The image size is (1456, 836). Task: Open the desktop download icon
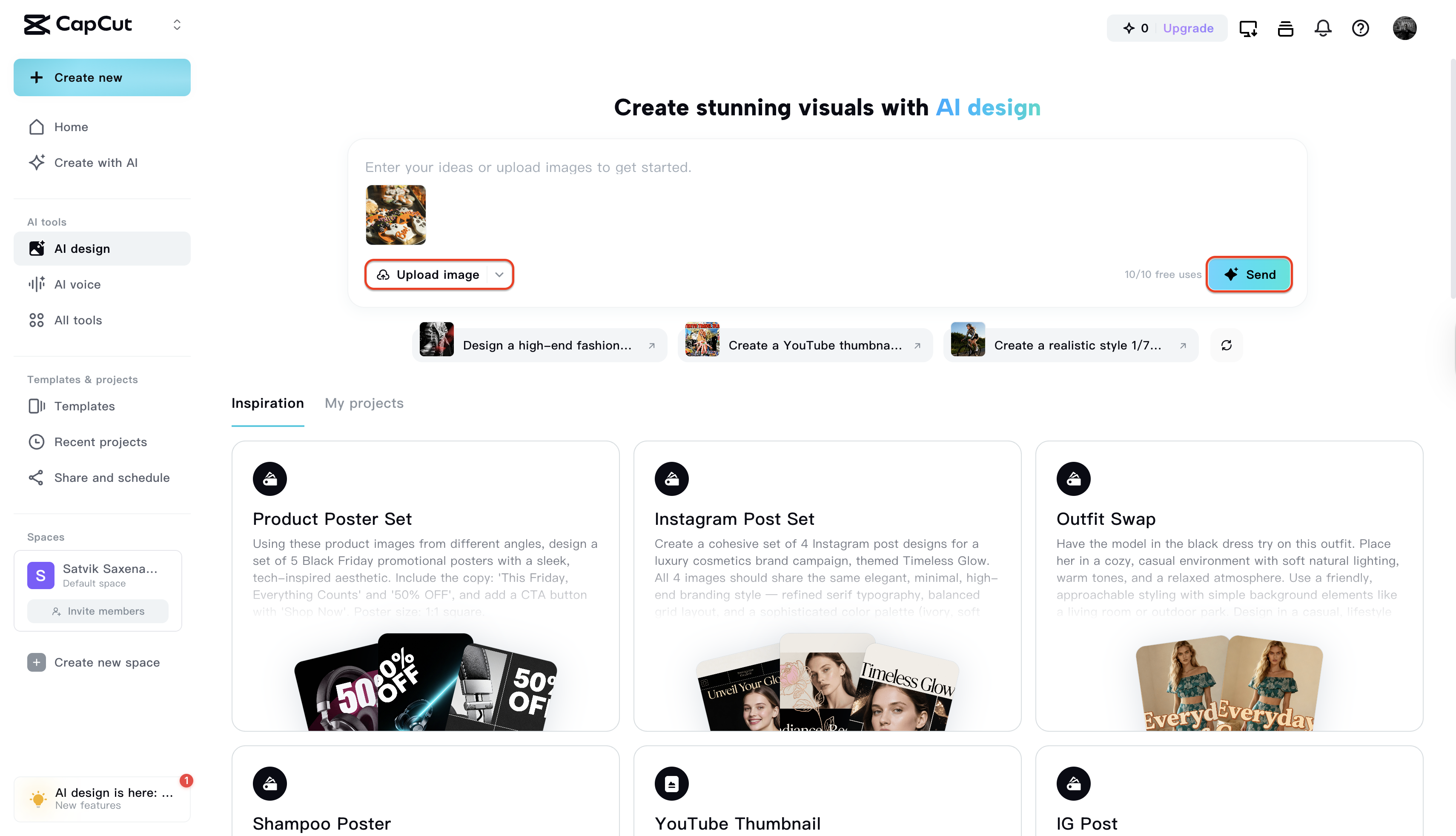point(1248,28)
